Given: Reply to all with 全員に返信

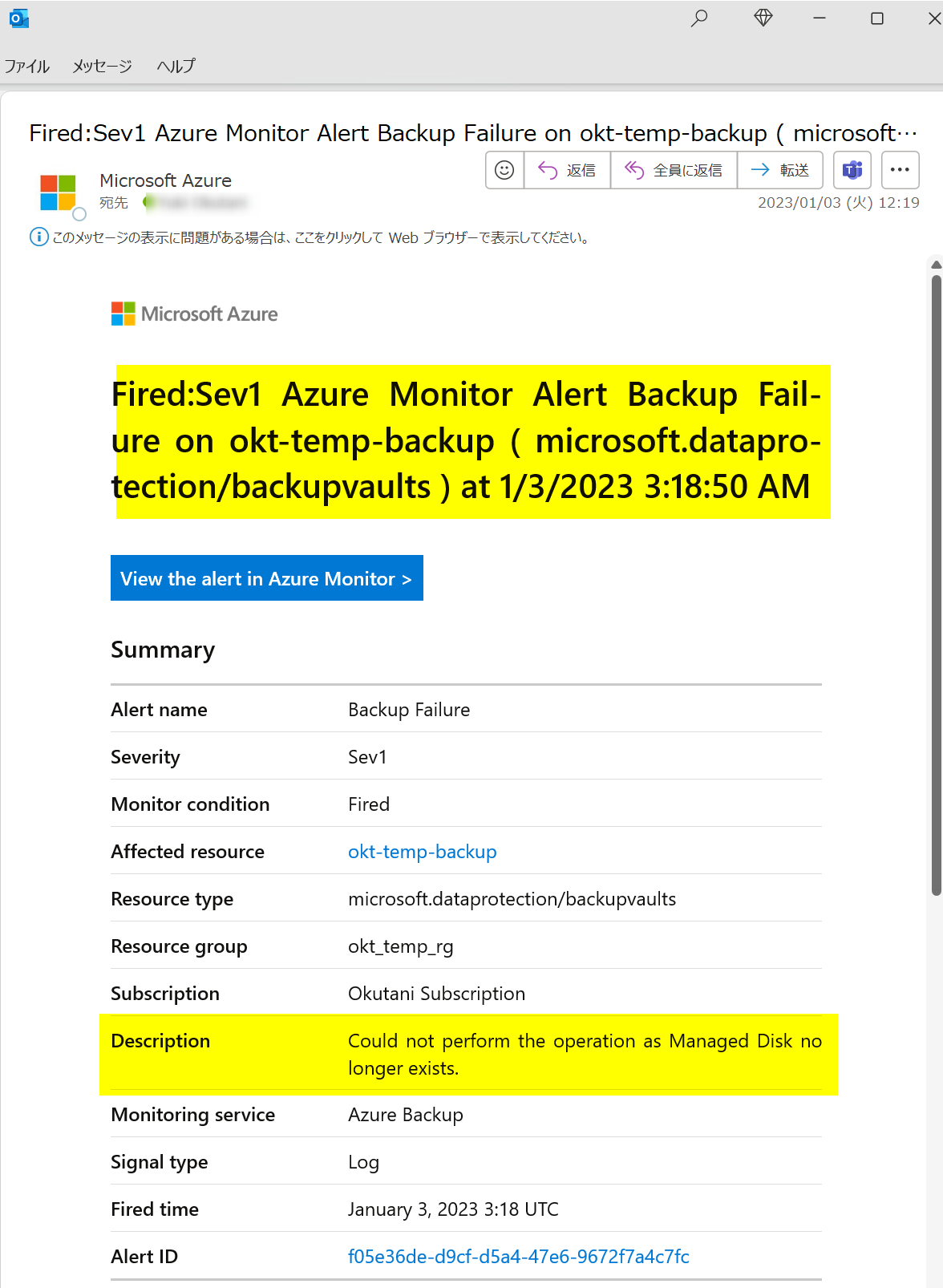Looking at the screenshot, I should [x=674, y=170].
